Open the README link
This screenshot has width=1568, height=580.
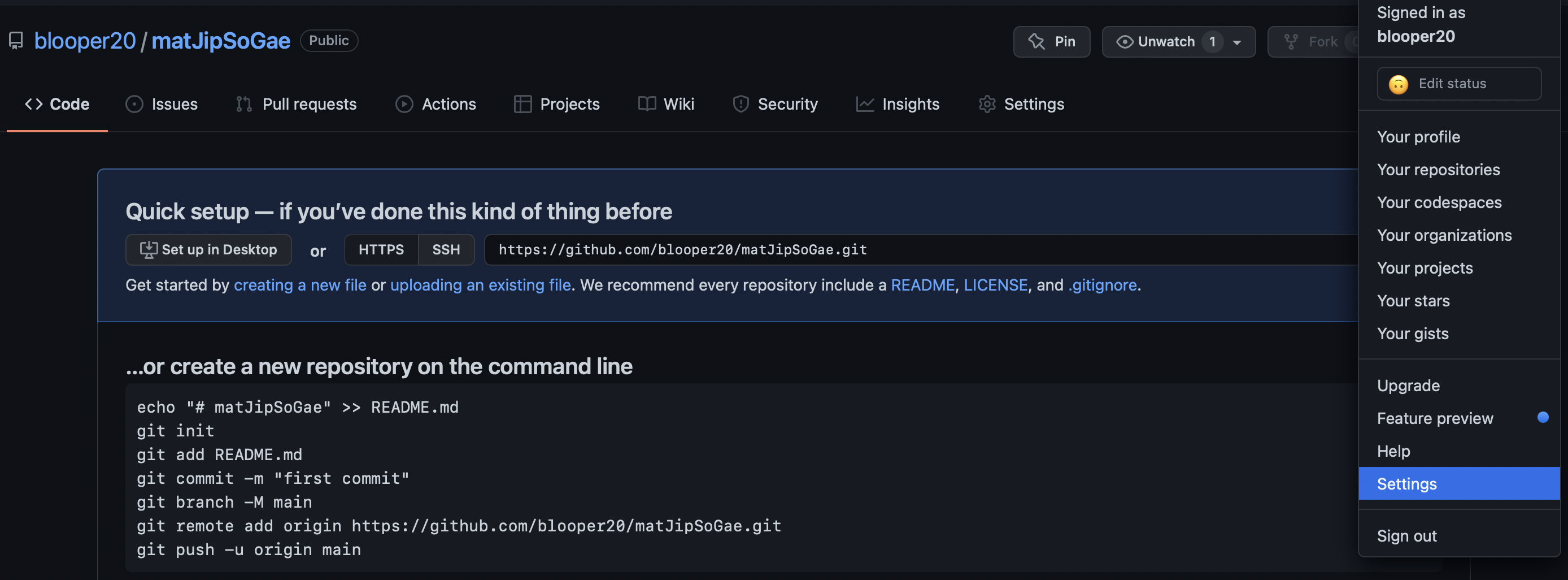[x=923, y=285]
